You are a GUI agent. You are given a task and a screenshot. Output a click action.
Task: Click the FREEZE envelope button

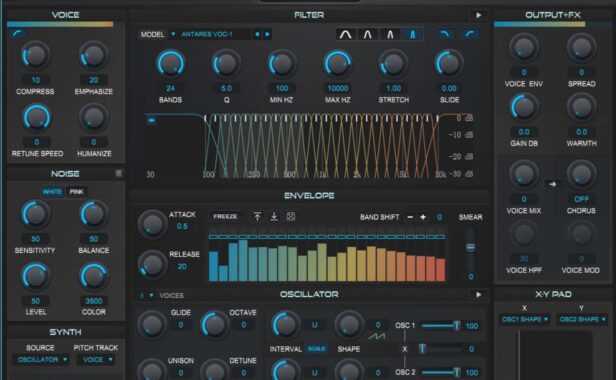[225, 217]
